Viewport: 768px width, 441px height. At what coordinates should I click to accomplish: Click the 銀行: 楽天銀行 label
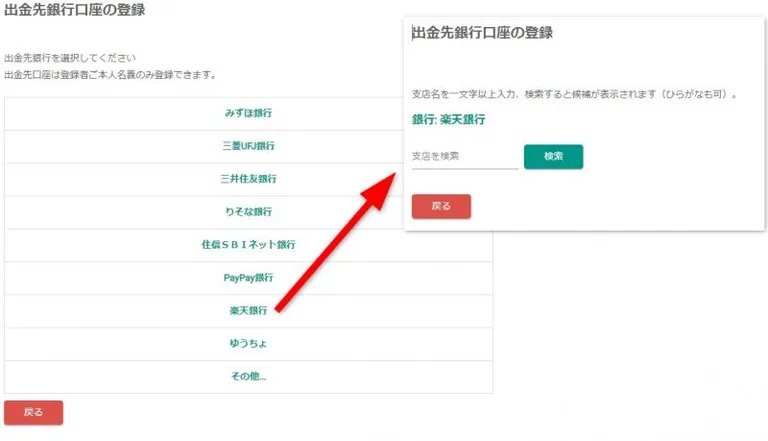click(449, 120)
